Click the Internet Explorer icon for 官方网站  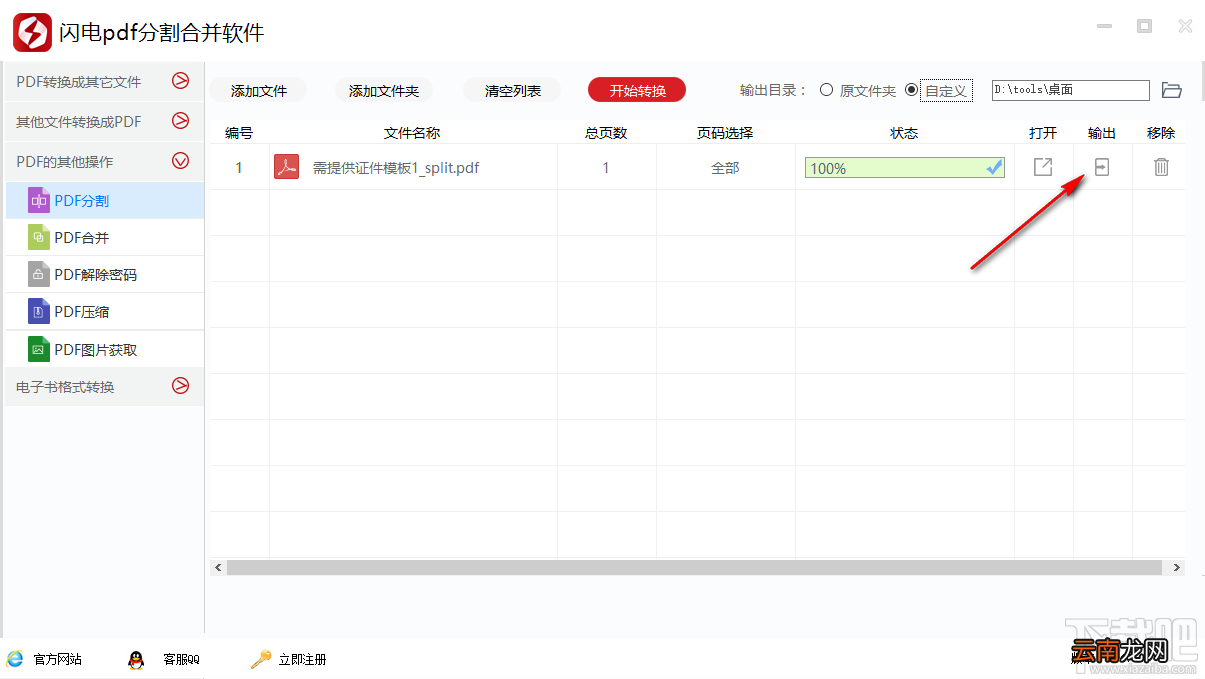[15, 659]
